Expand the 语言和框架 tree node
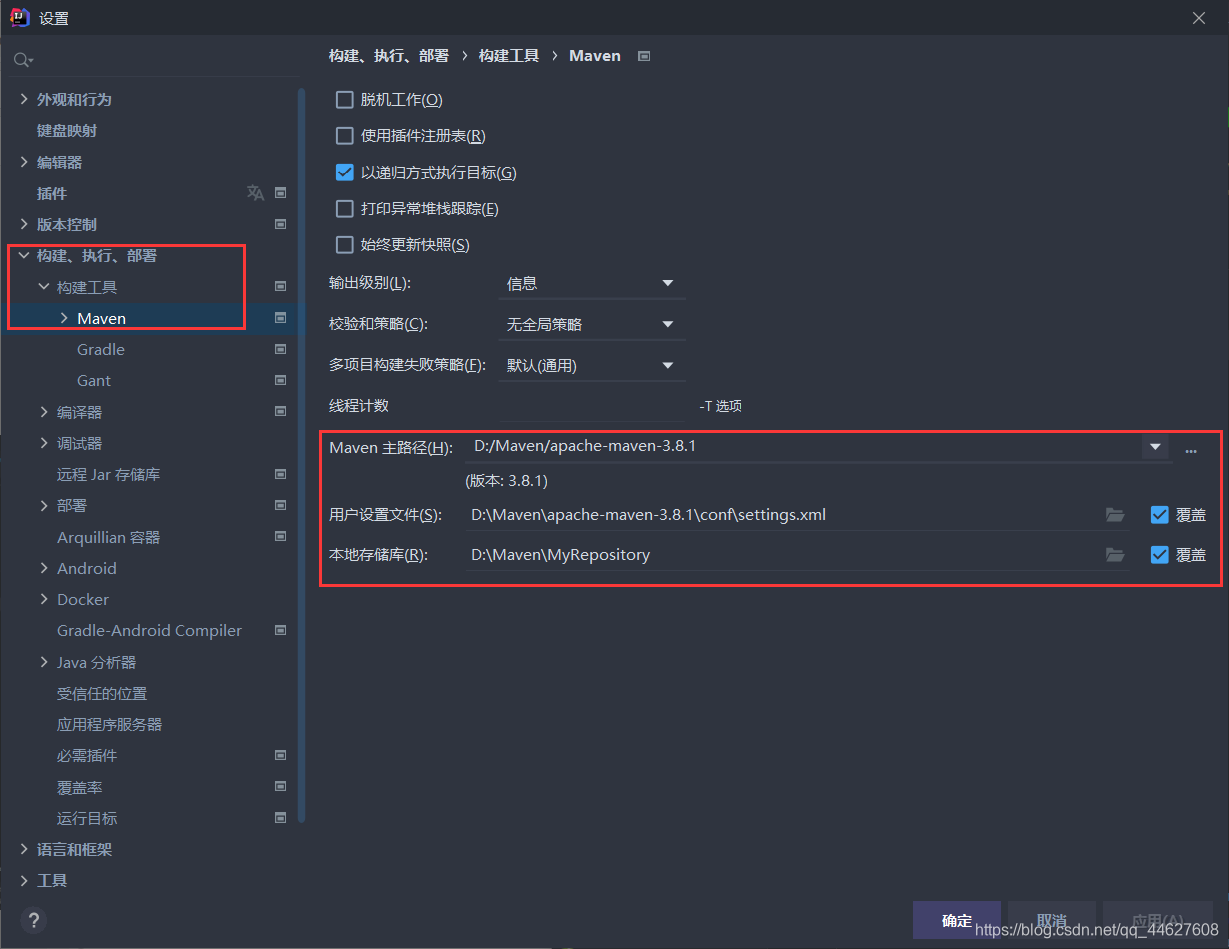The width and height of the screenshot is (1229, 949). point(24,849)
